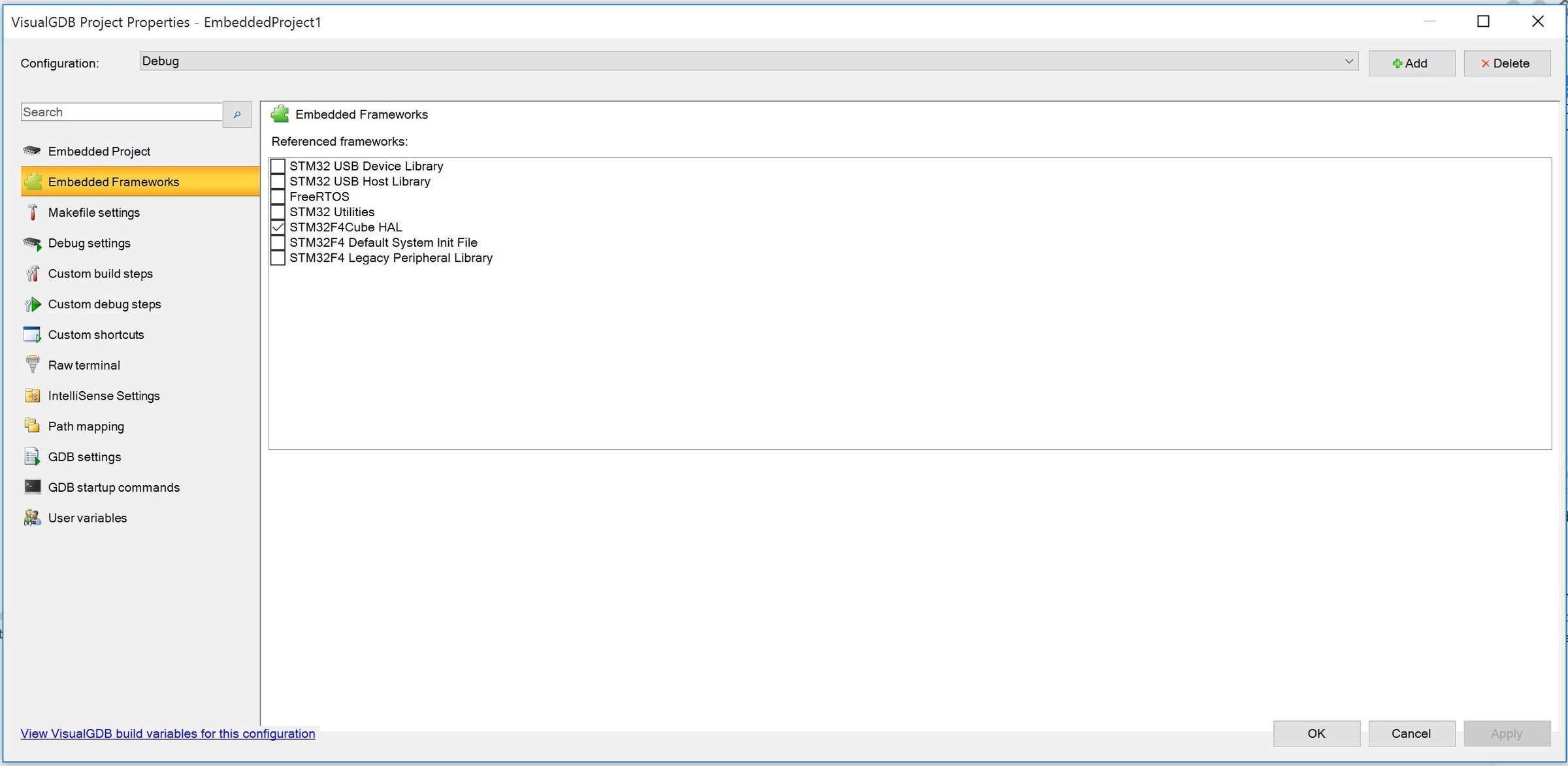Open Makefile settings via the hammer icon
Image resolution: width=1568 pixels, height=766 pixels.
click(31, 212)
